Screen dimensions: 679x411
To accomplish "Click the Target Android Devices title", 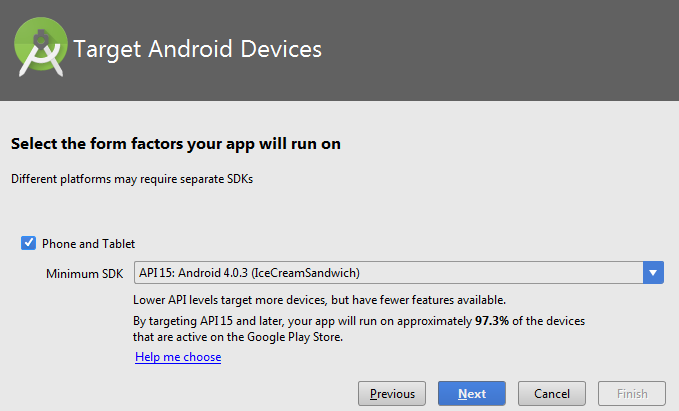I will 198,48.
